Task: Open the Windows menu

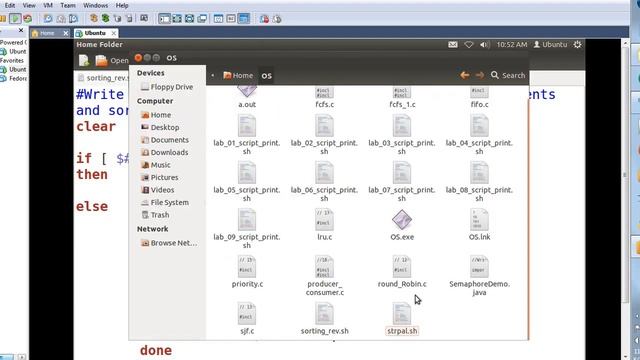Action: (x=96, y=5)
